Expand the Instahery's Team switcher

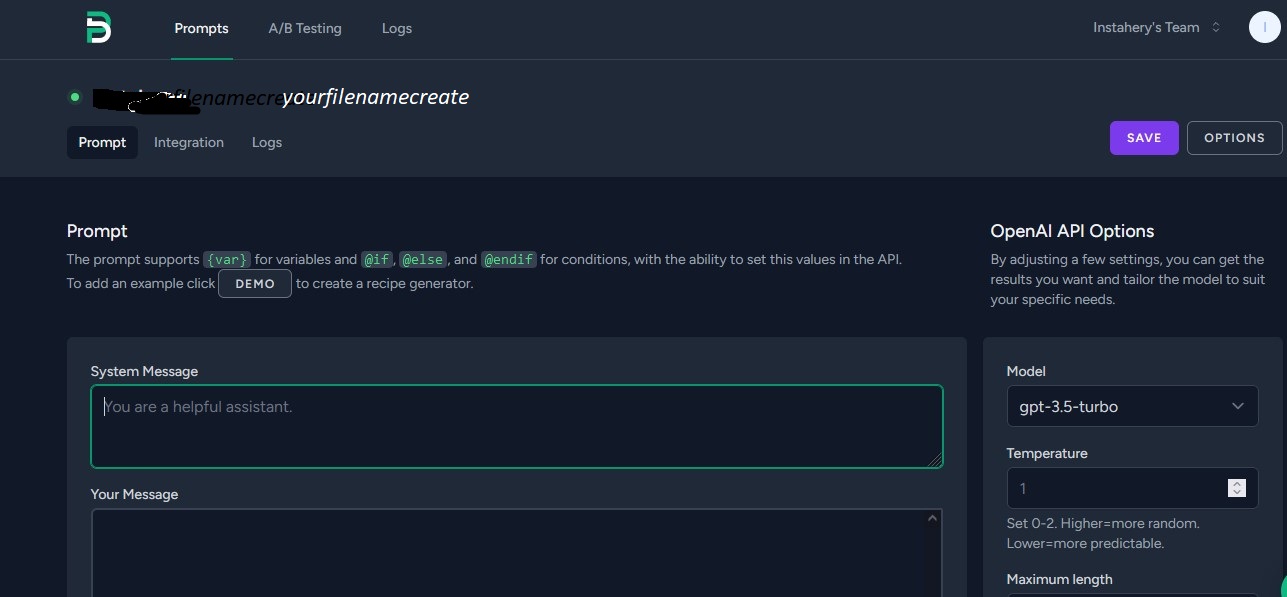tap(1156, 28)
